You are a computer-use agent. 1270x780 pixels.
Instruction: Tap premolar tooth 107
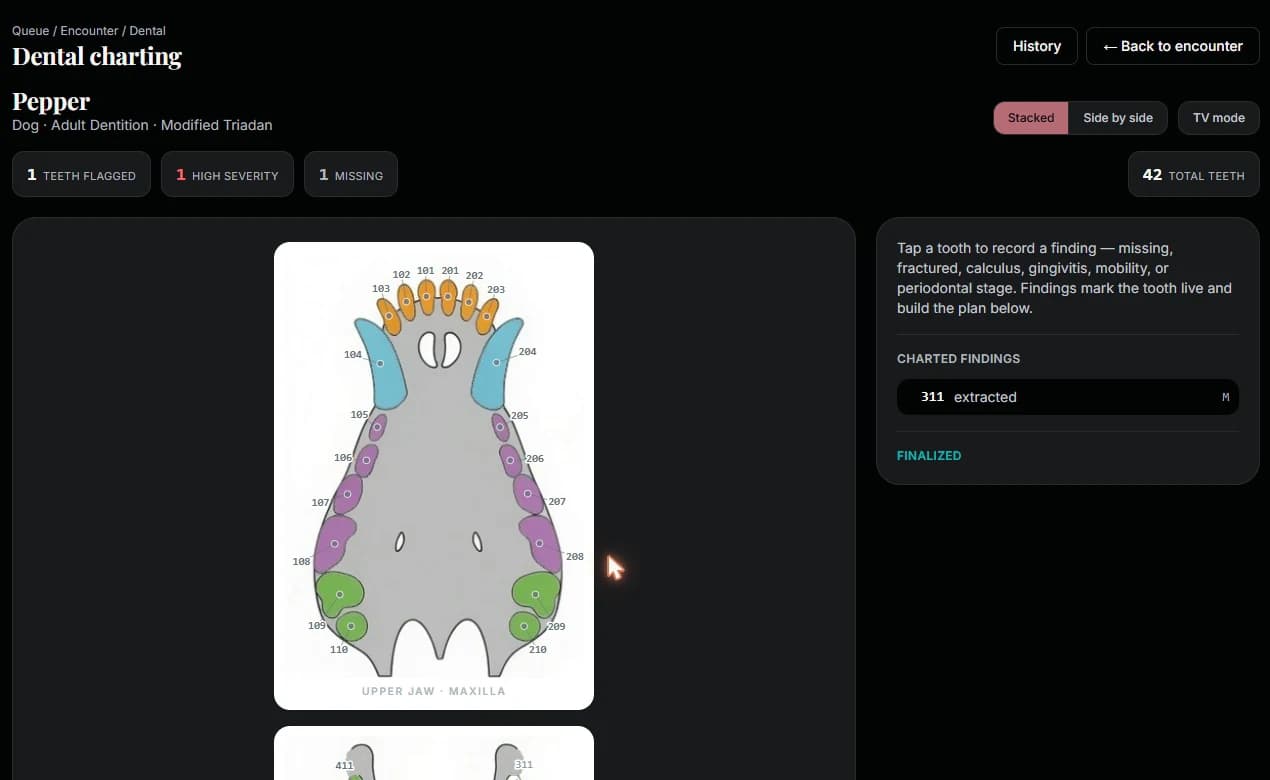click(347, 494)
